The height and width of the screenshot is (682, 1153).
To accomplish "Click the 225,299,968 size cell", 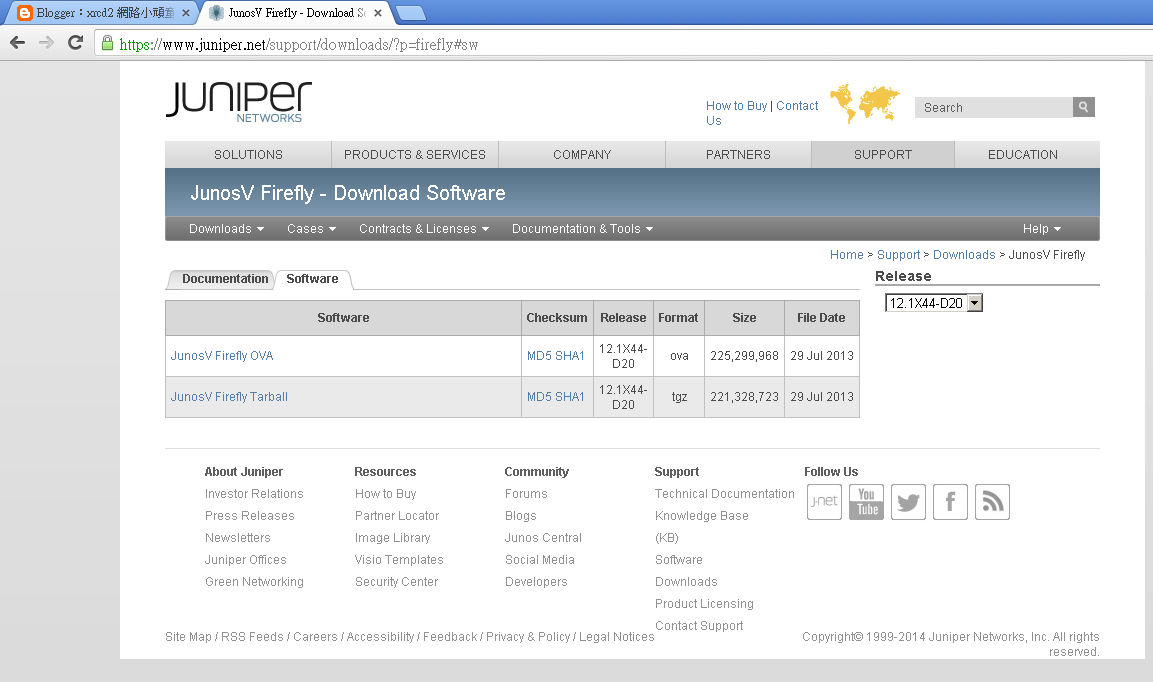I will click(744, 356).
